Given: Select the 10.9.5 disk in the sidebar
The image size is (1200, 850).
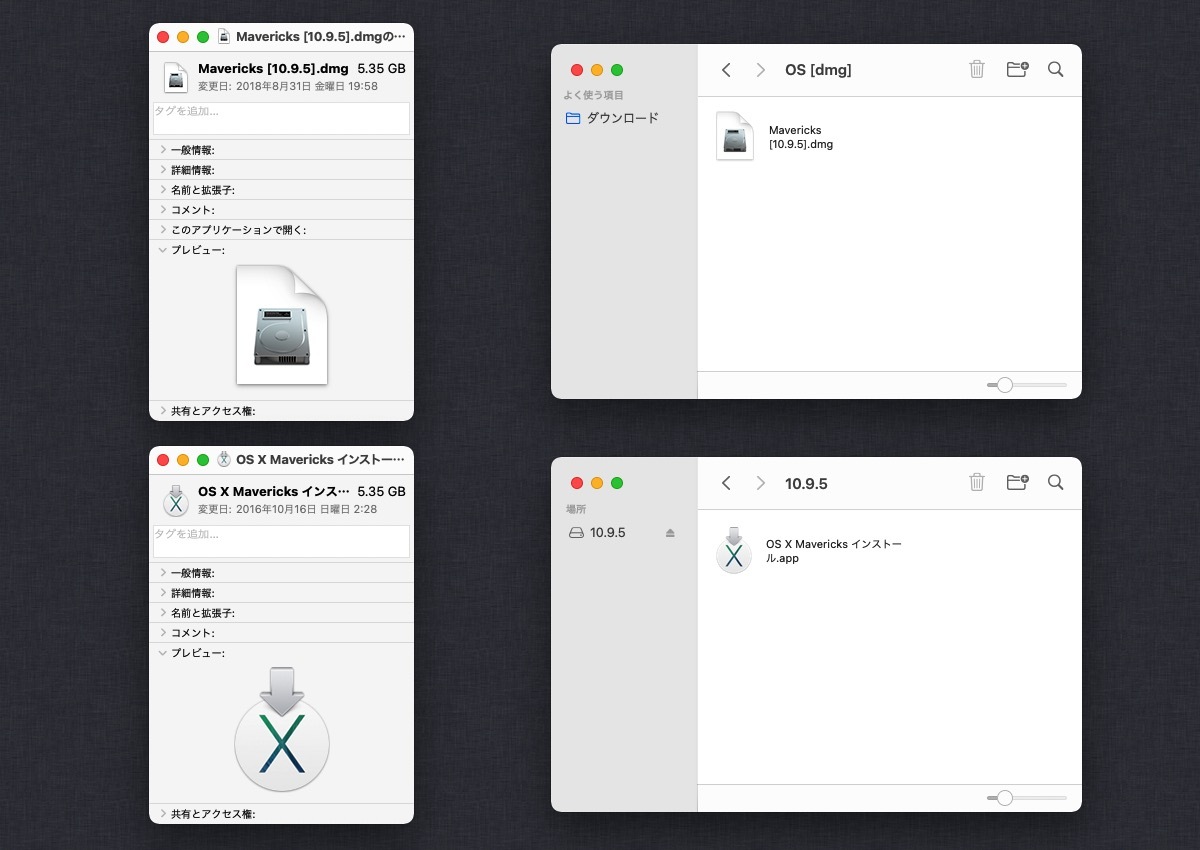Looking at the screenshot, I should pyautogui.click(x=607, y=533).
